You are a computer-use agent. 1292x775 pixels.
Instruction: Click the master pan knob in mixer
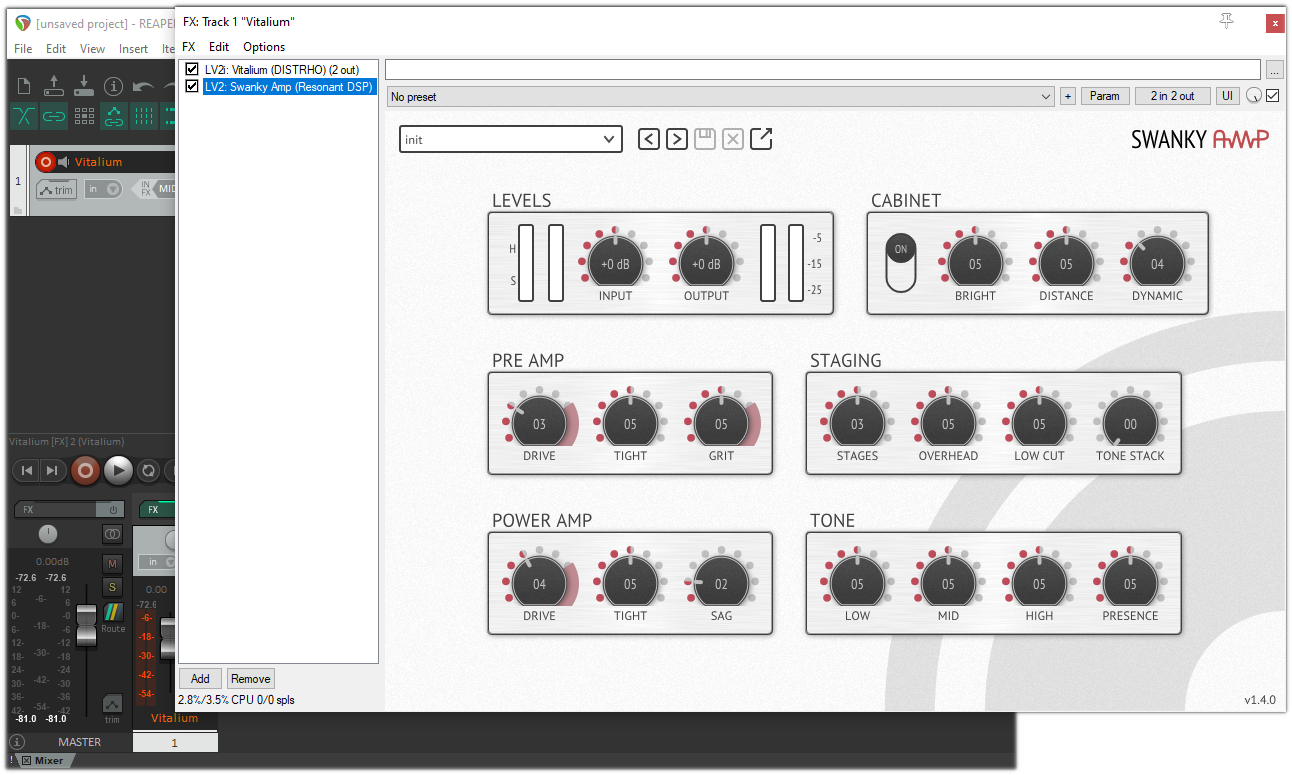[48, 535]
